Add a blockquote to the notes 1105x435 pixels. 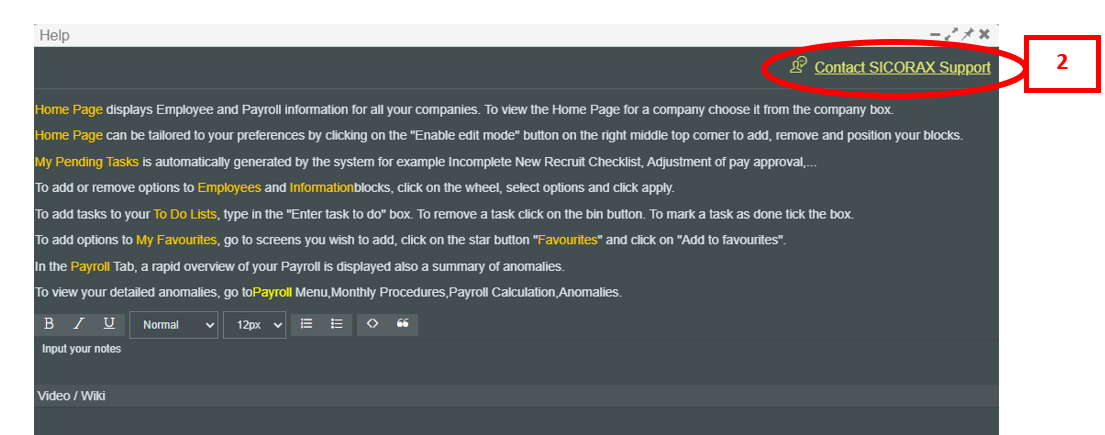click(x=403, y=324)
